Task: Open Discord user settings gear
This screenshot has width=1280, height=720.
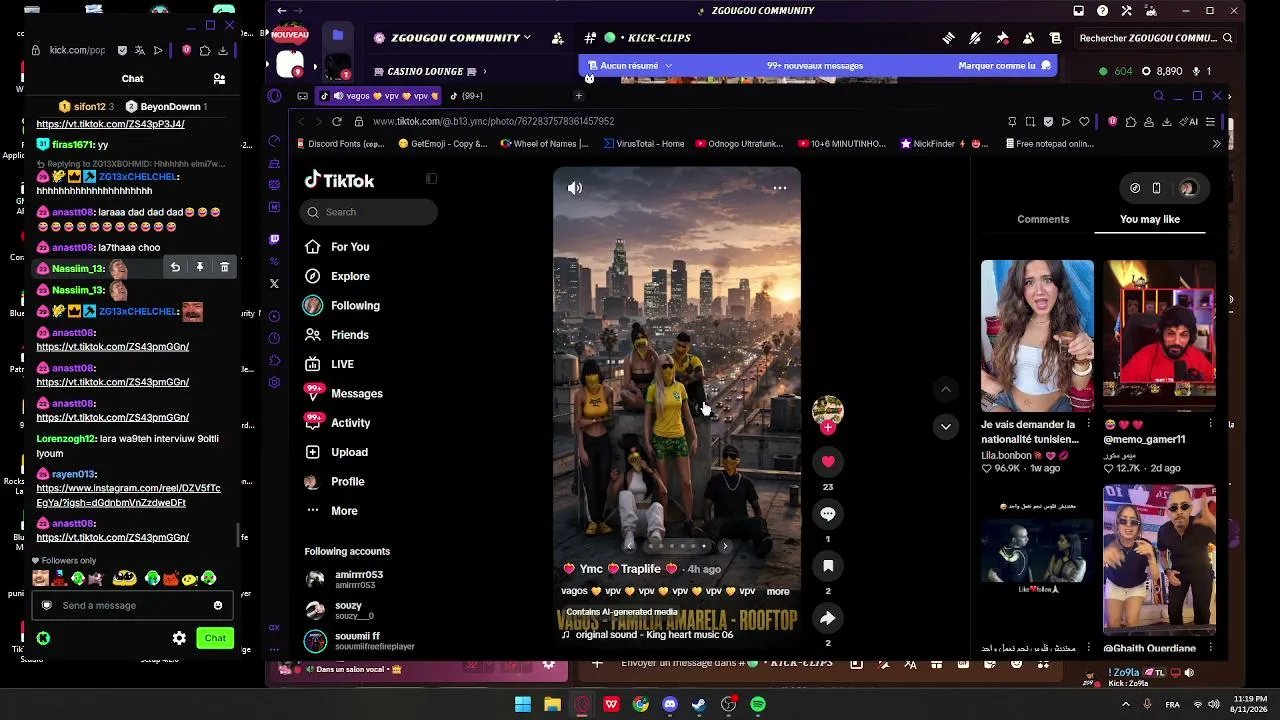Action: [x=548, y=665]
